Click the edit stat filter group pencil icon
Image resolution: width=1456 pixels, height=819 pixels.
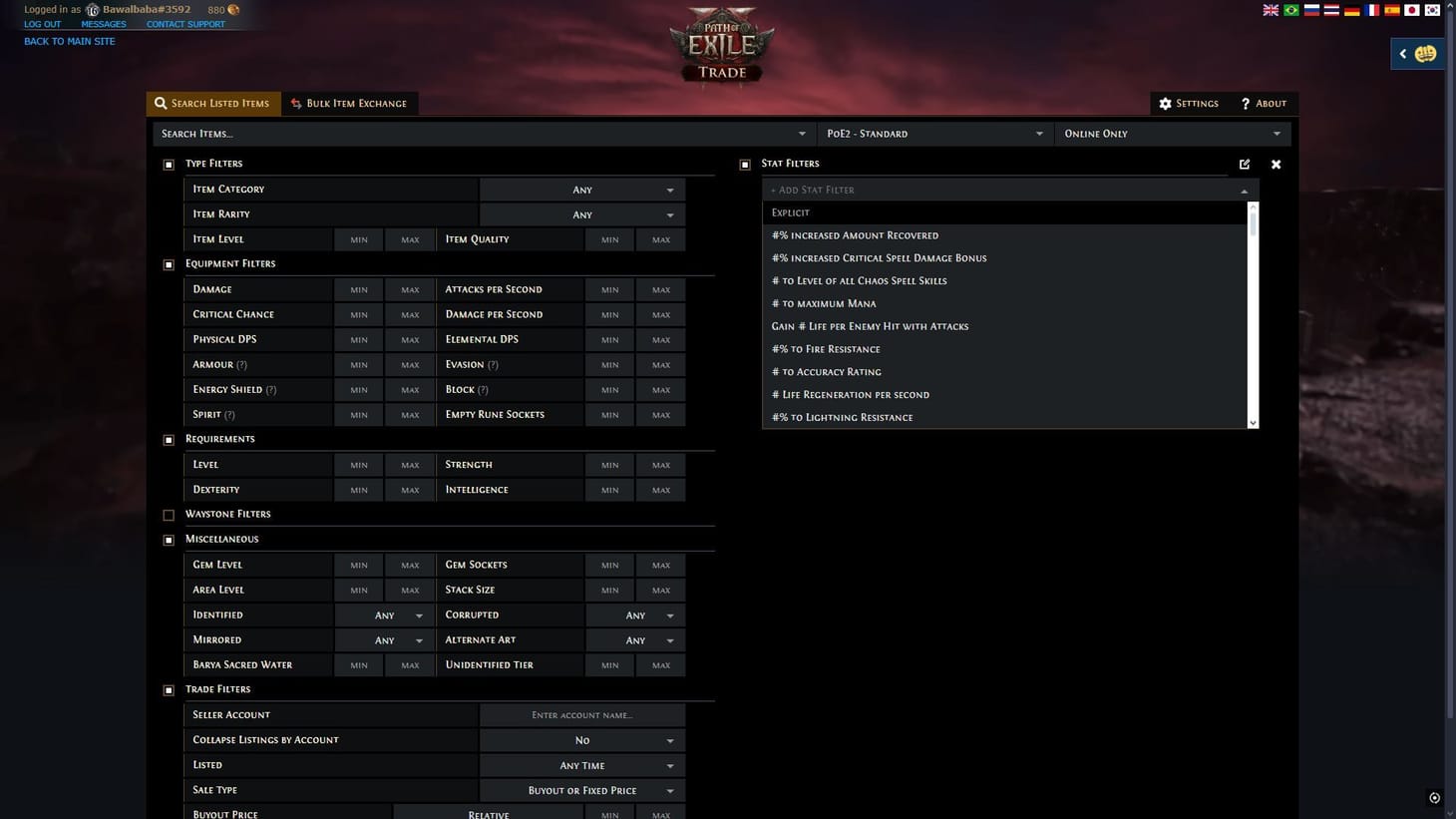click(1245, 164)
